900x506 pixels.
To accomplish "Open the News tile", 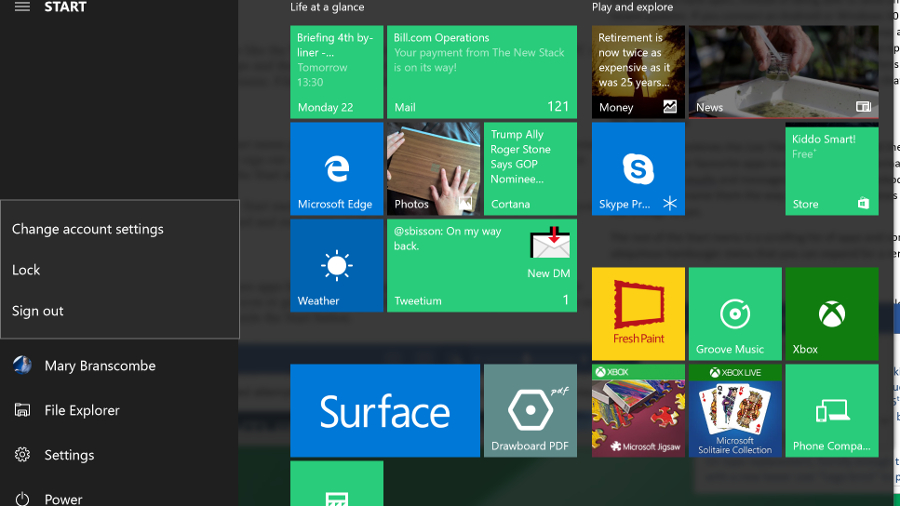I will point(783,72).
